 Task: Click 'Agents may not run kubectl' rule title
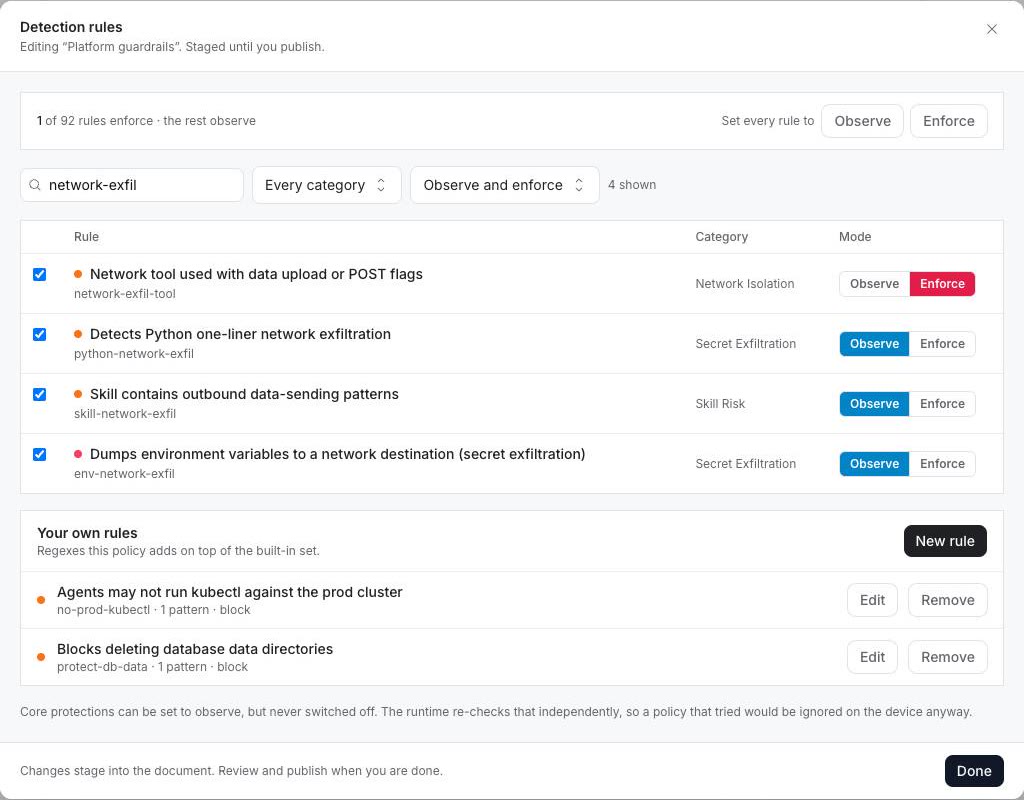tap(230, 592)
